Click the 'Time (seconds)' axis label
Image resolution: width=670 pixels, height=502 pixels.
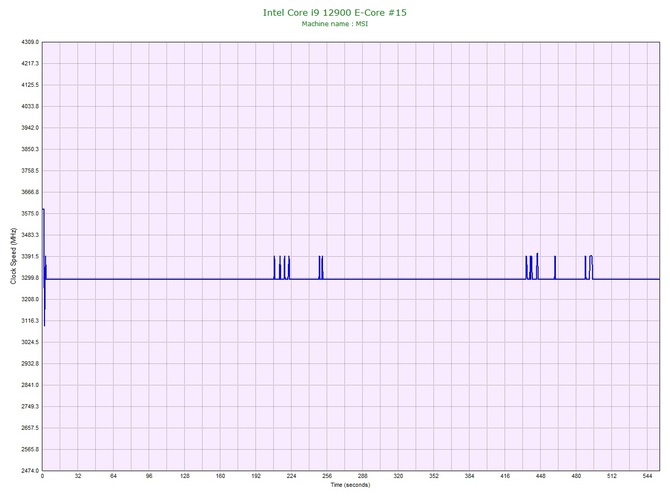pos(350,485)
